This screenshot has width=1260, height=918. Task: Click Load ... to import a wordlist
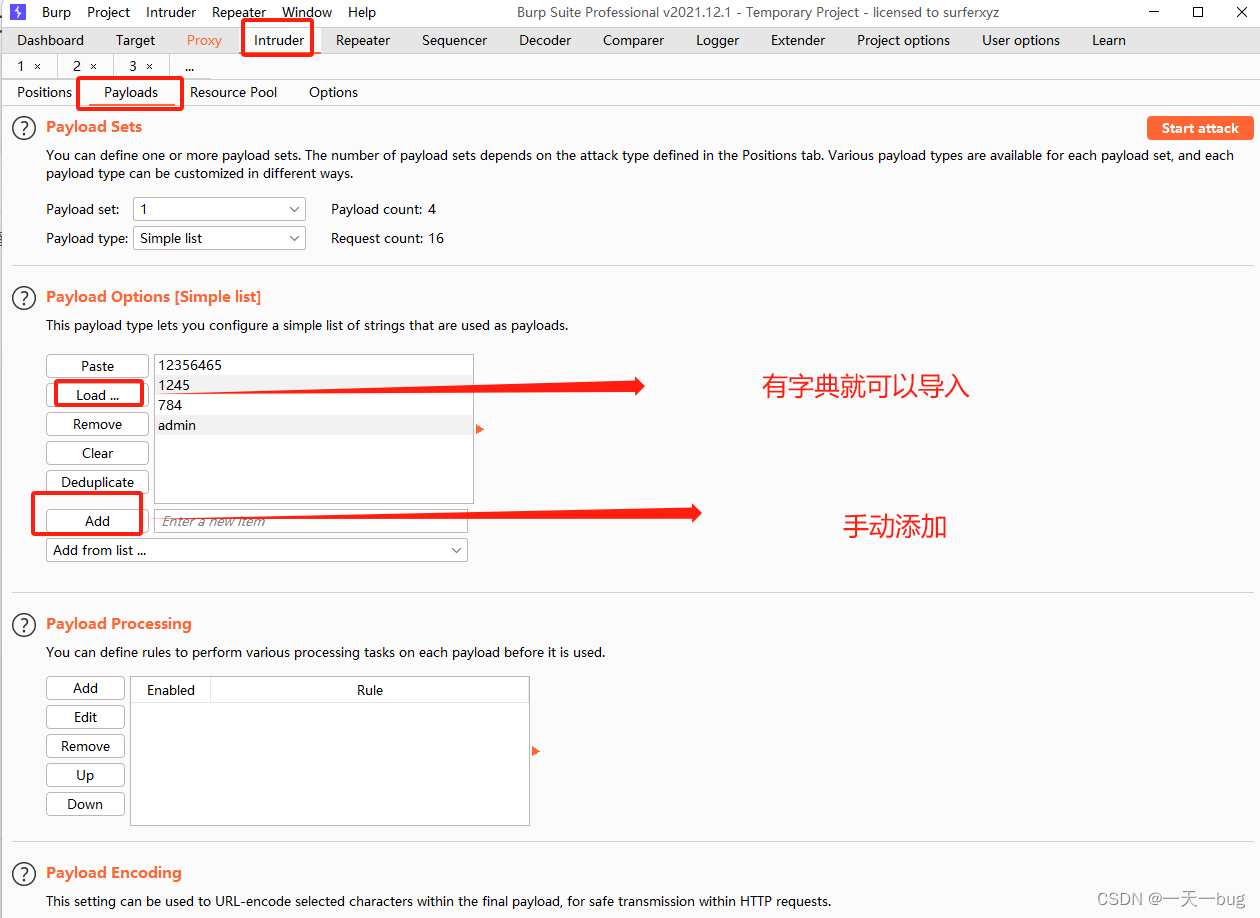98,395
